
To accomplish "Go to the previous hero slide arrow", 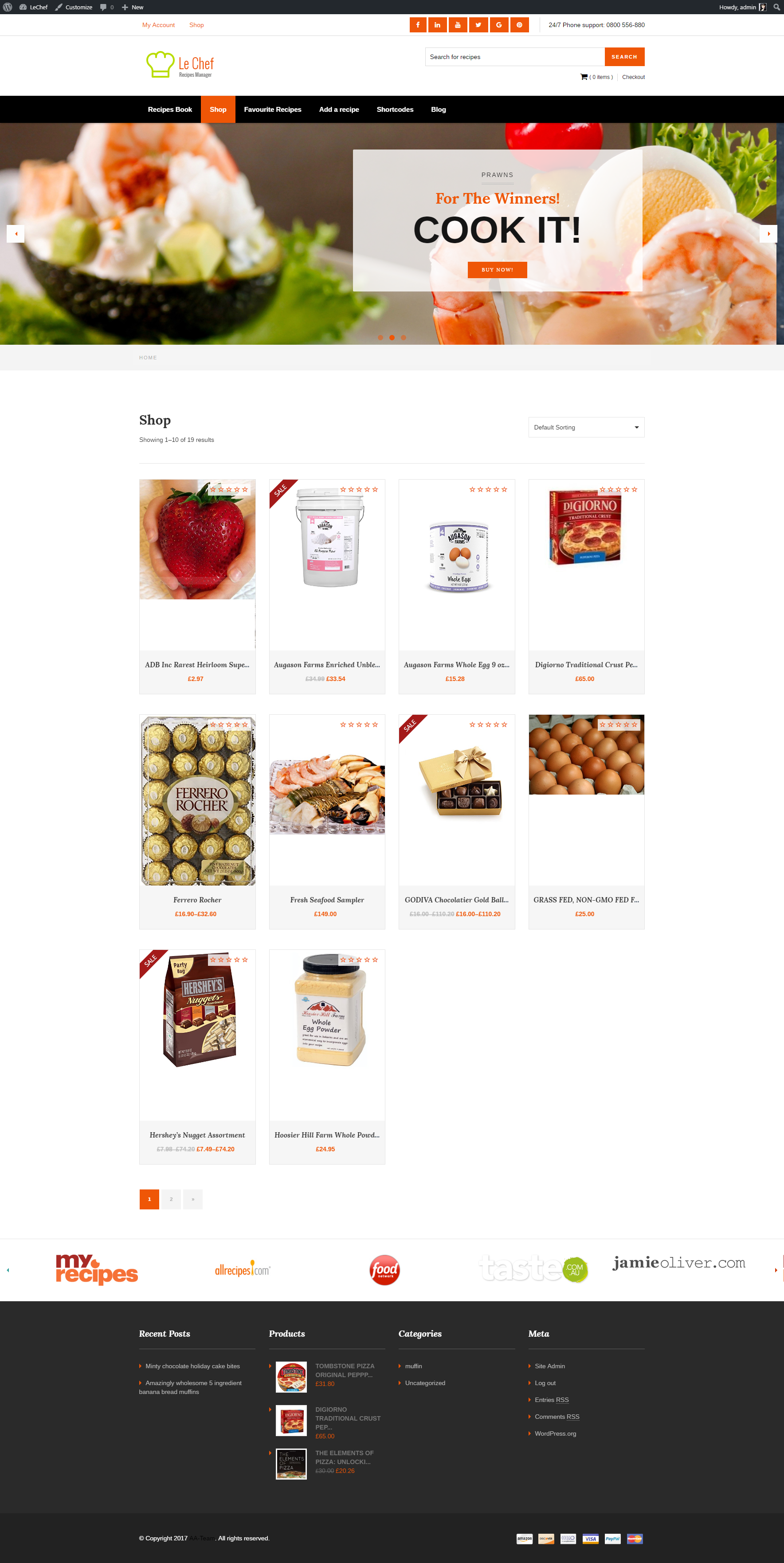I will [x=16, y=234].
